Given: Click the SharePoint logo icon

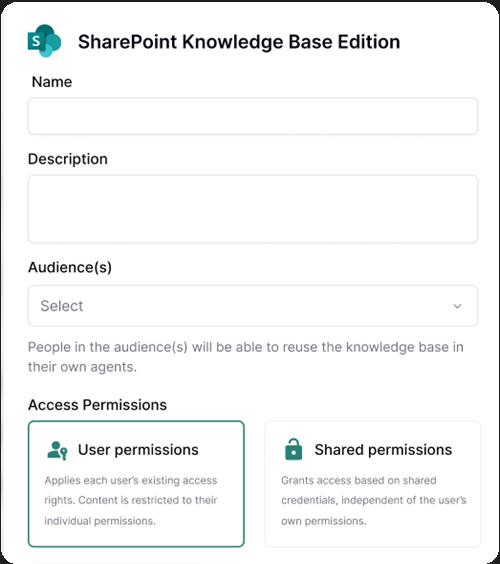Looking at the screenshot, I should click(x=45, y=41).
